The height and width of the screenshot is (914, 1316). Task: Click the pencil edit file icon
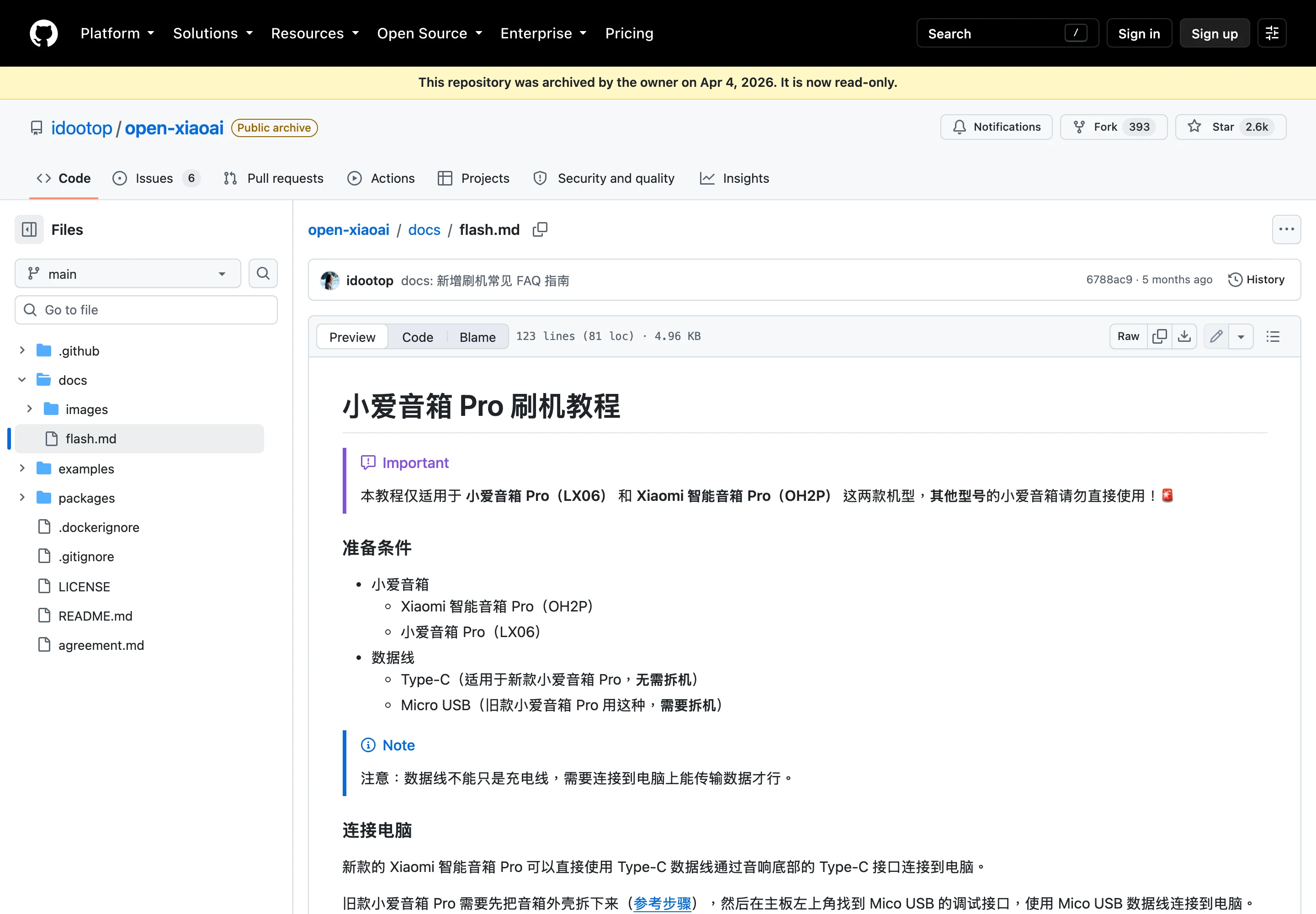(x=1216, y=336)
